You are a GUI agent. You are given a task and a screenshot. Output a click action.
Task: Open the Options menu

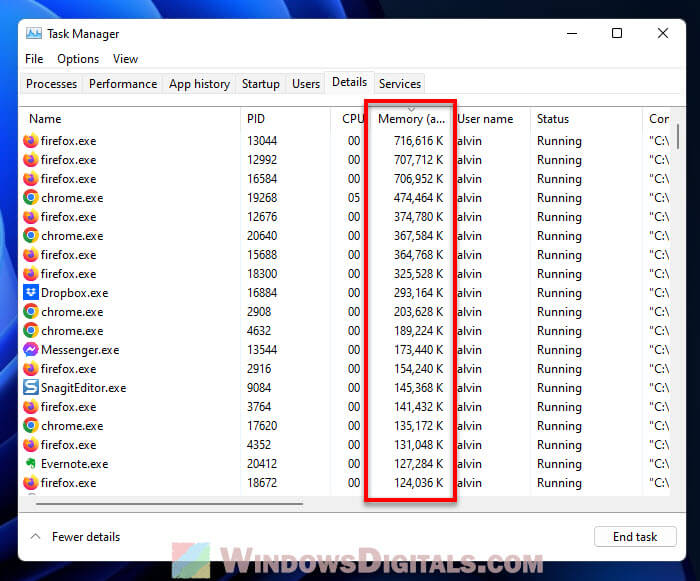click(78, 59)
